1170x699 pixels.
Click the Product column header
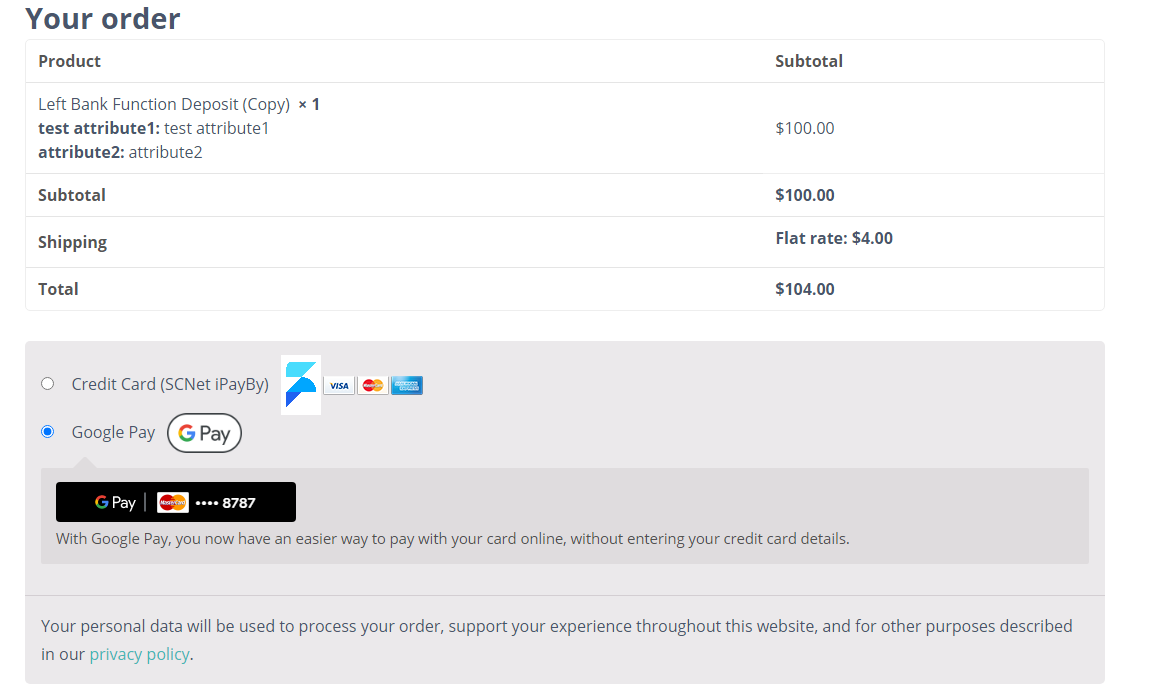[x=69, y=61]
